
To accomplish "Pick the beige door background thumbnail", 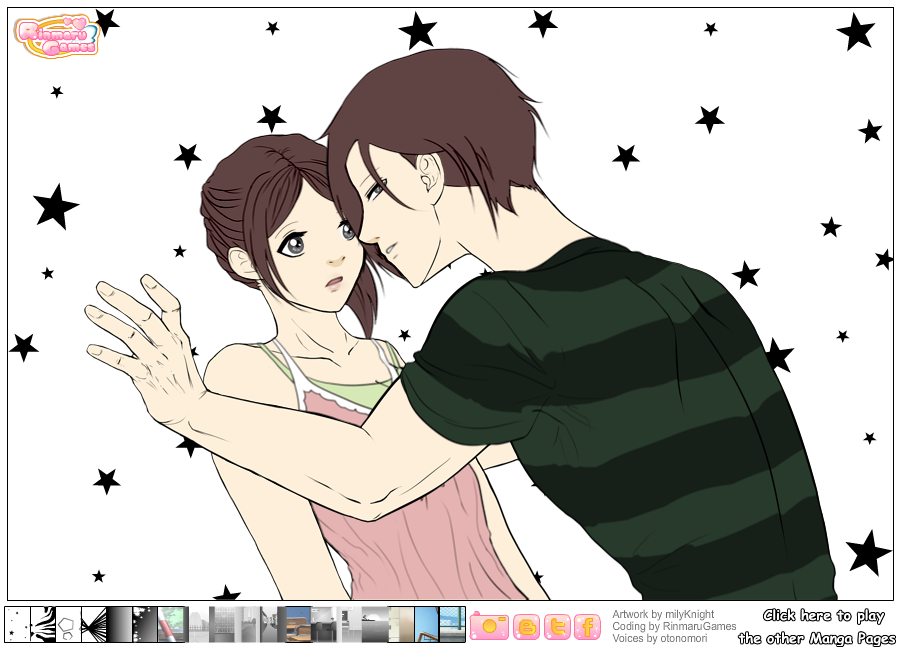I will coord(401,624).
